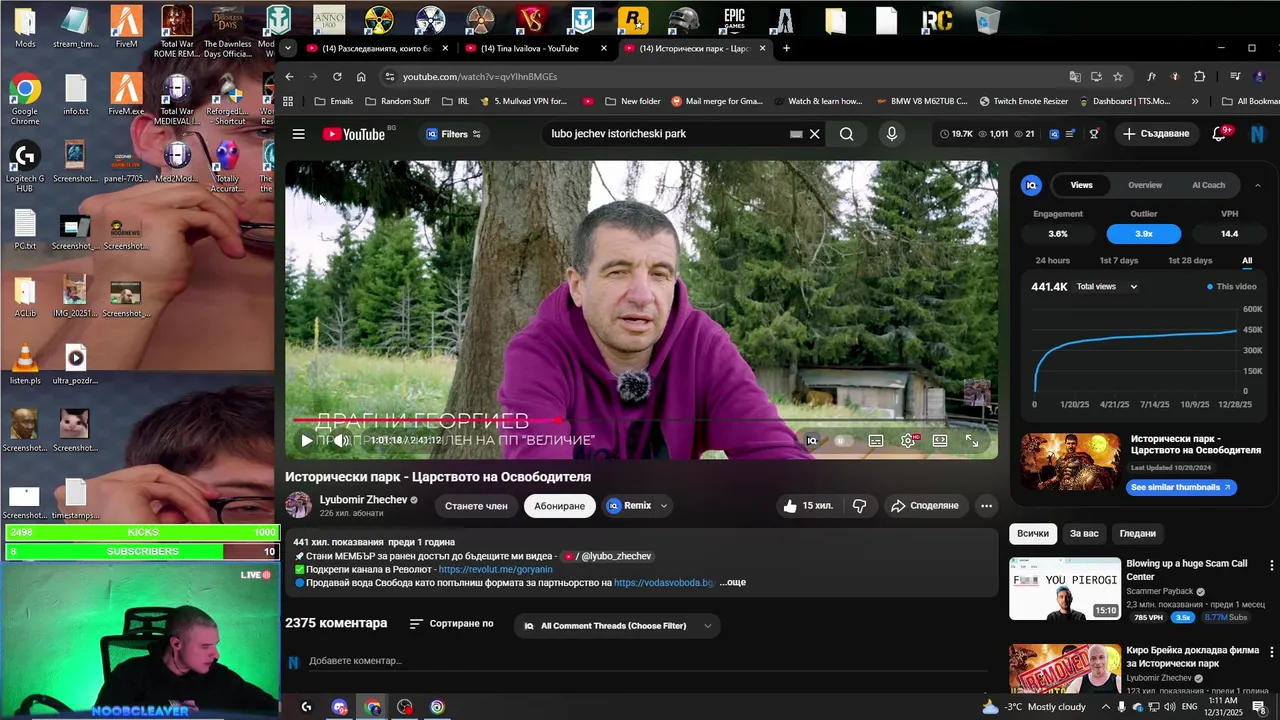The width and height of the screenshot is (1280, 720).
Task: Toggle subtitles with the captions button
Action: click(876, 441)
